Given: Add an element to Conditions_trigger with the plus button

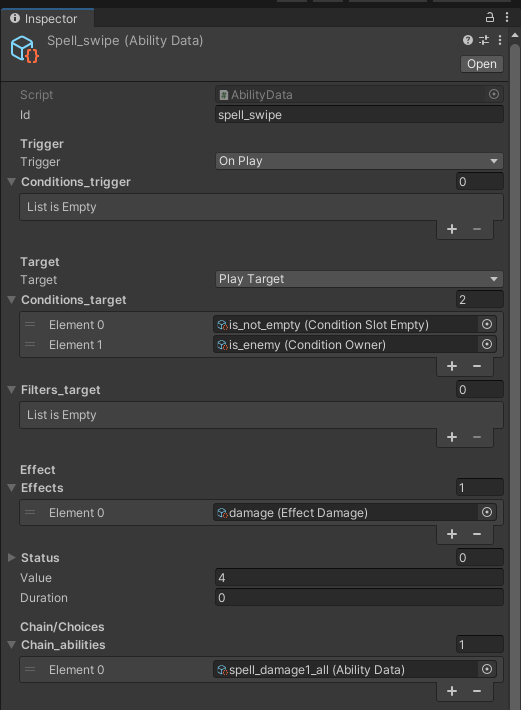Looking at the screenshot, I should point(452,229).
